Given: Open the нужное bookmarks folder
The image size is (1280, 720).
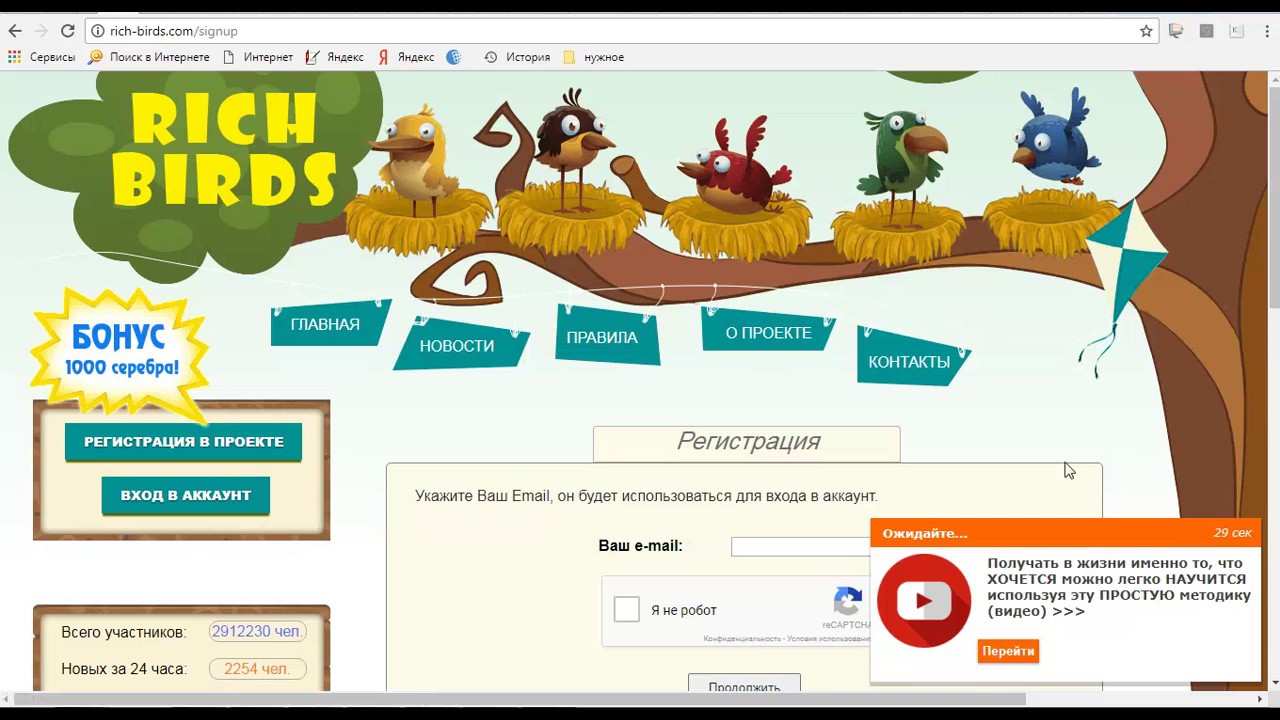Looking at the screenshot, I should click(594, 57).
